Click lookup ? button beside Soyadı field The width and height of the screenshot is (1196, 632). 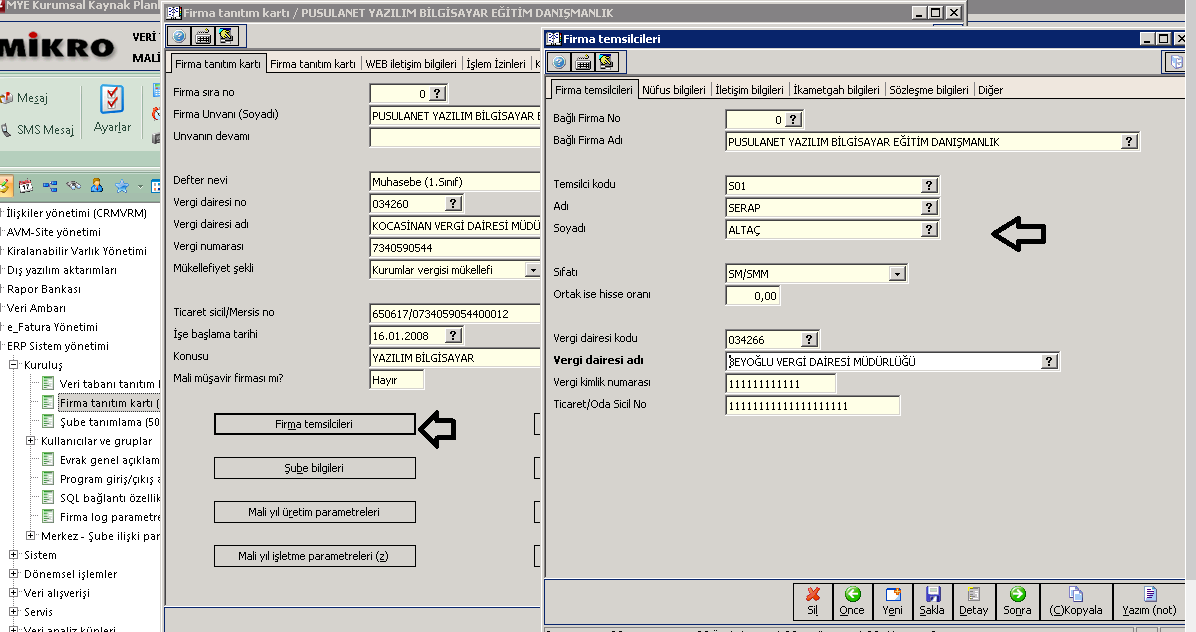pyautogui.click(x=929, y=229)
